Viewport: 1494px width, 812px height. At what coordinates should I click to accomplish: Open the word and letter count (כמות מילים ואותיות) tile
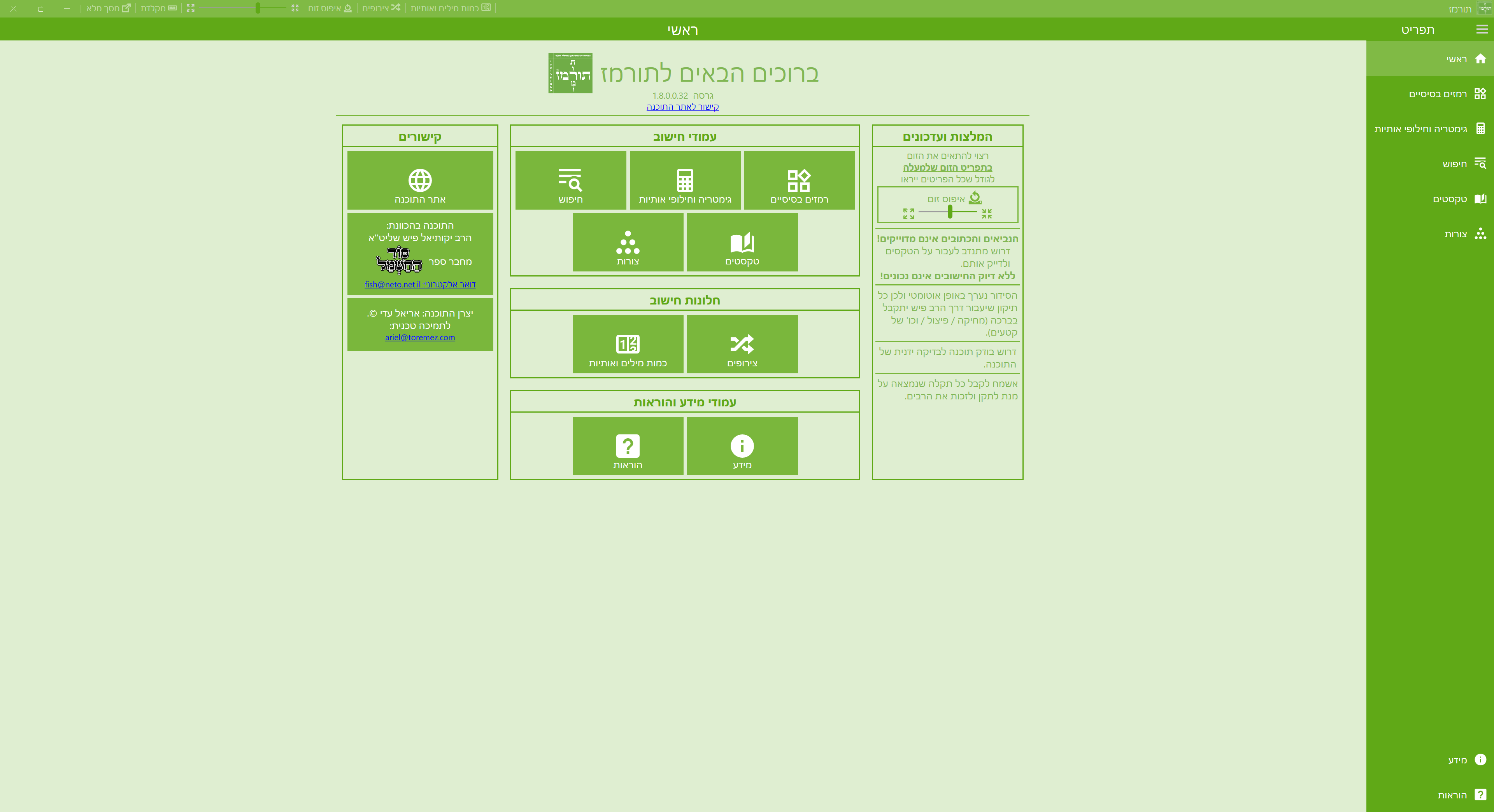(628, 344)
